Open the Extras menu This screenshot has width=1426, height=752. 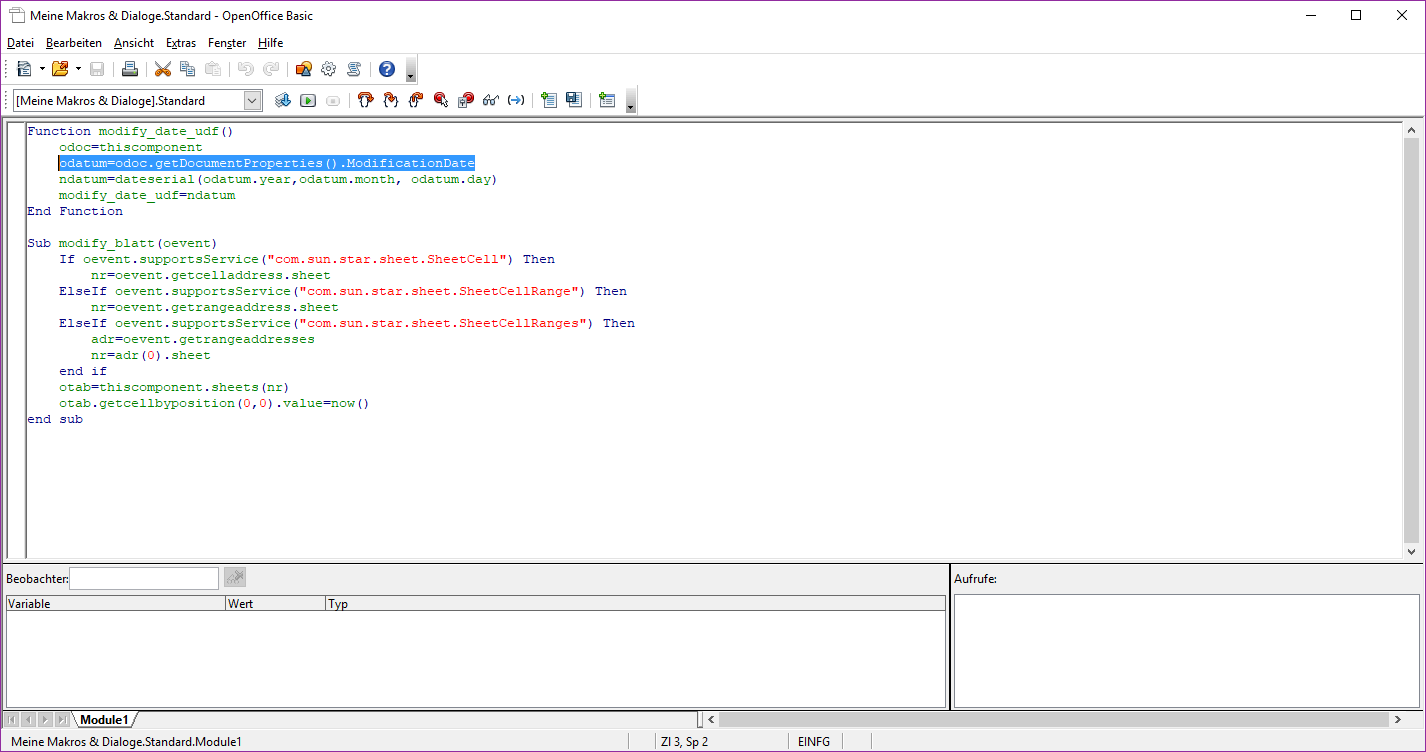tap(181, 43)
